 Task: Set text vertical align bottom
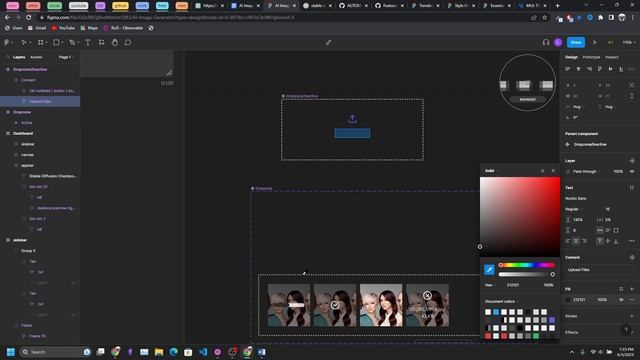point(616,241)
